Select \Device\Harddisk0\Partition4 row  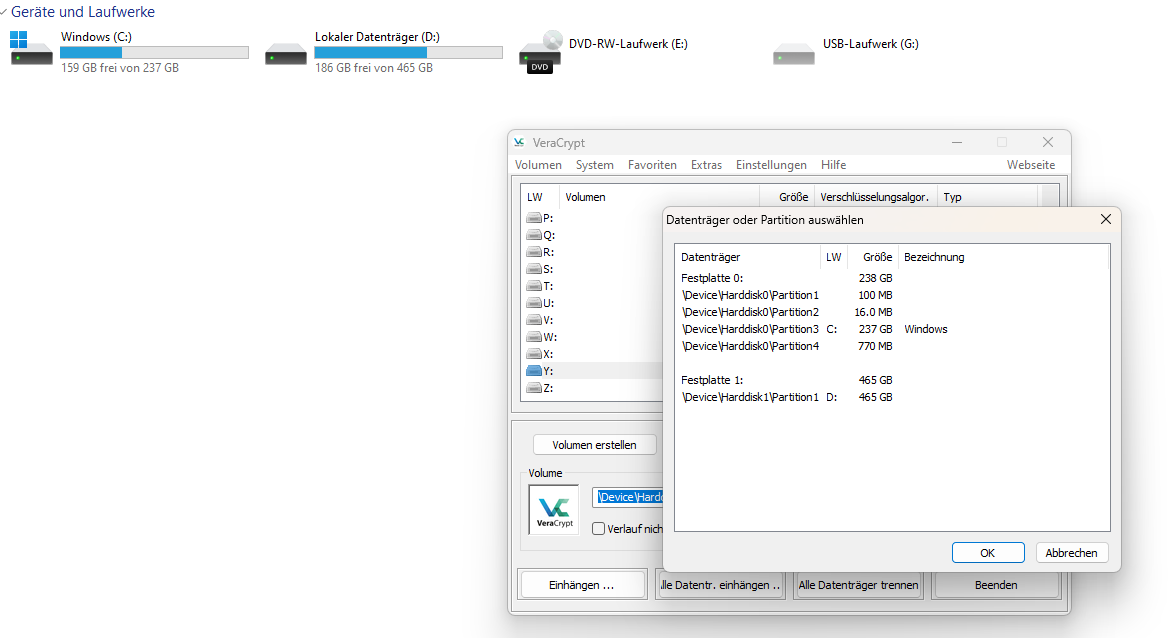coord(892,347)
